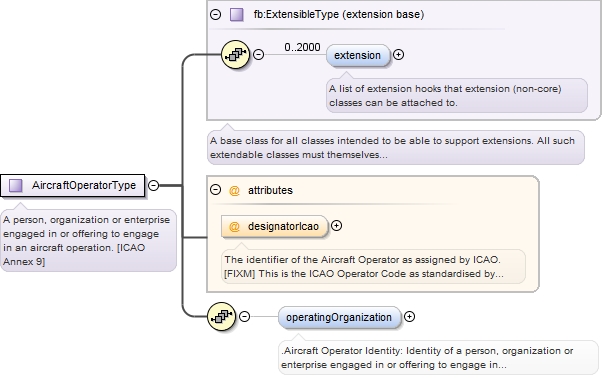Collapse the attributes group

point(215,190)
